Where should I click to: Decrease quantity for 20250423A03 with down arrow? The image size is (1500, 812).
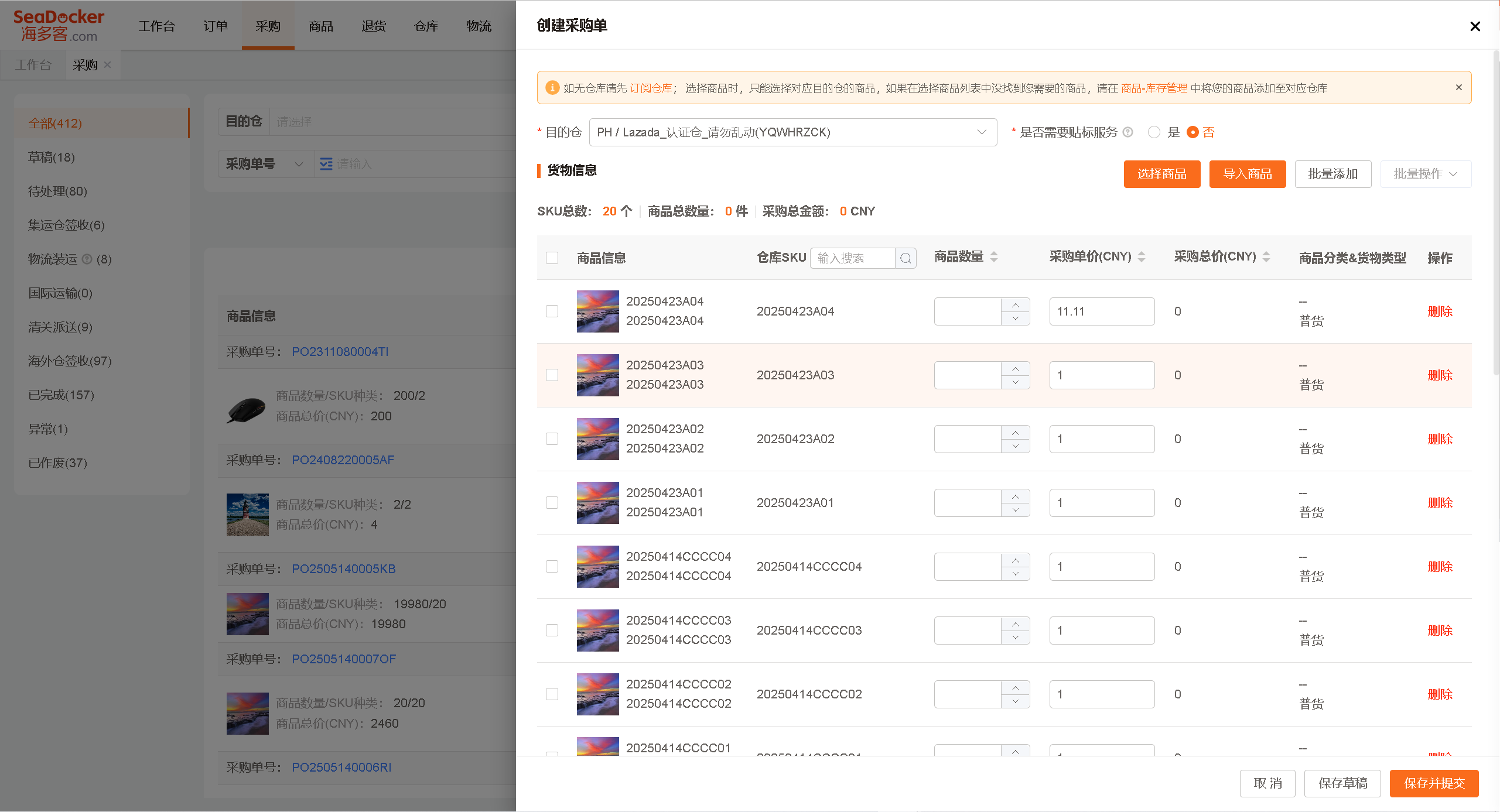point(1016,382)
